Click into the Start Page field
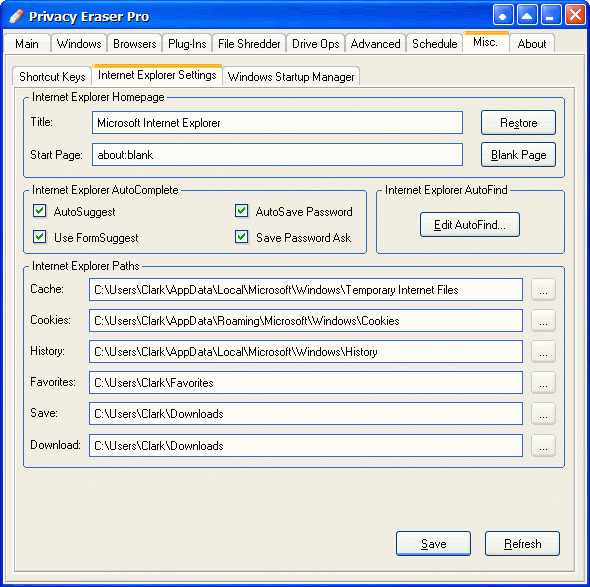This screenshot has width=590, height=587. (x=277, y=155)
